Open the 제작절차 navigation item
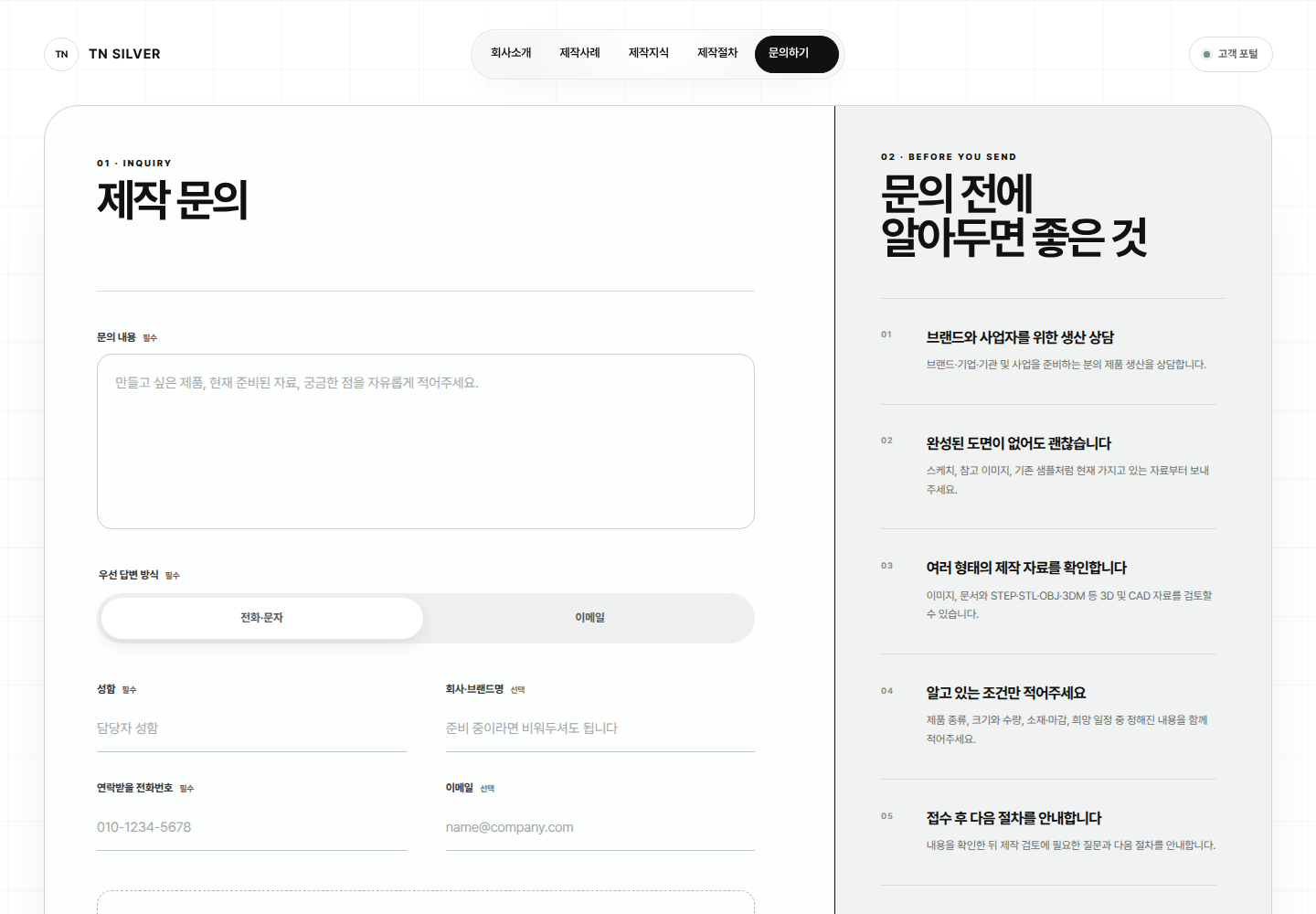 [x=717, y=53]
